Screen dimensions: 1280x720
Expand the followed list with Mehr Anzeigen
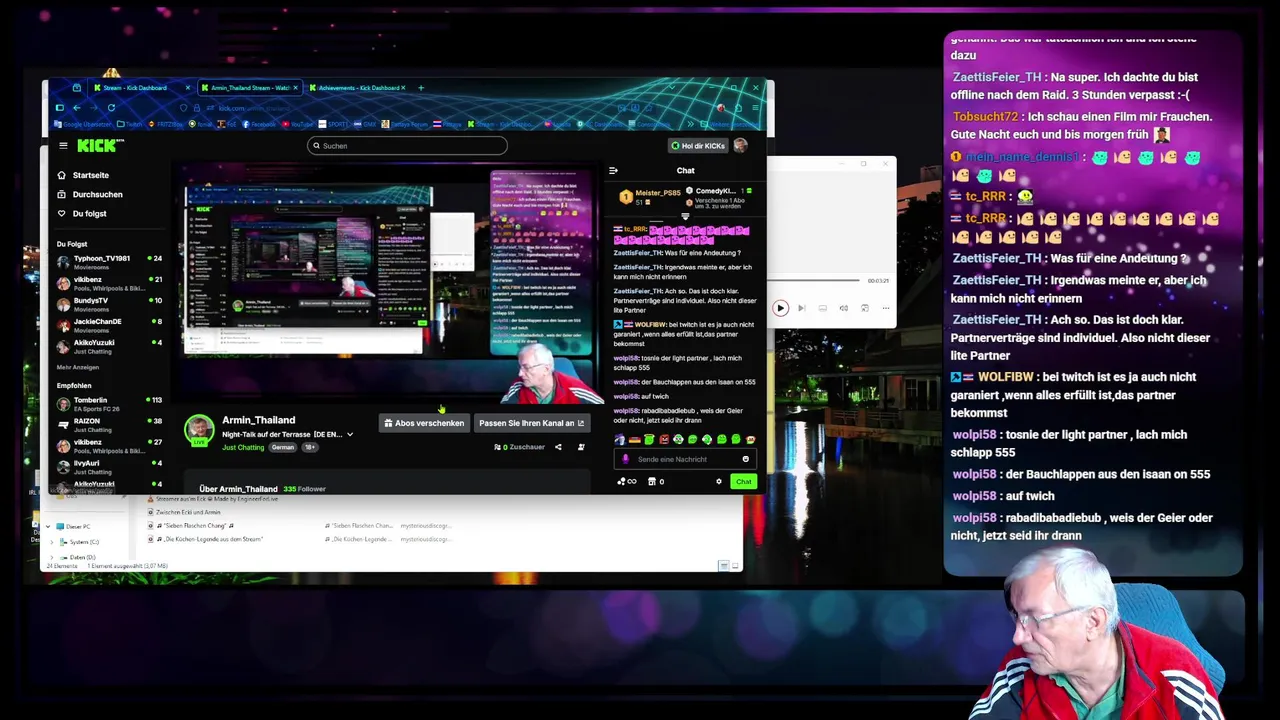tap(78, 368)
